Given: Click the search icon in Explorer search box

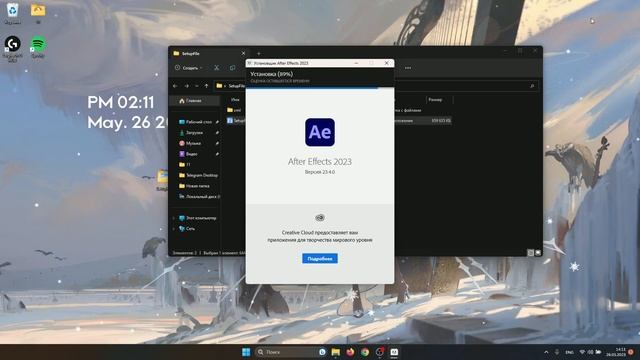Looking at the screenshot, I should (x=532, y=86).
